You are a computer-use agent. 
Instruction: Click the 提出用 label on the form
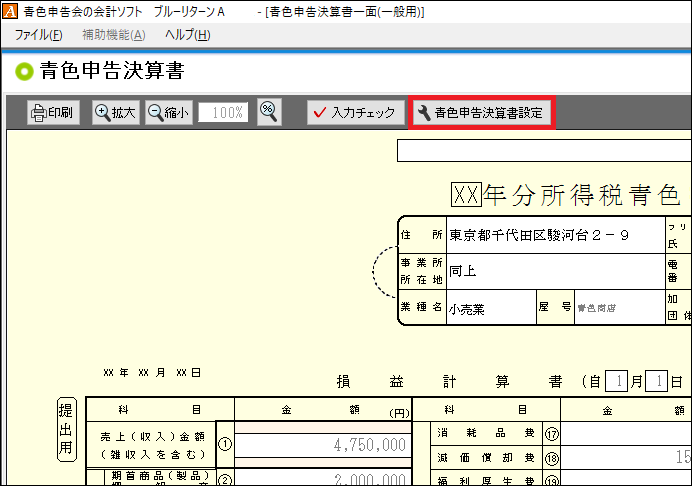(66, 429)
